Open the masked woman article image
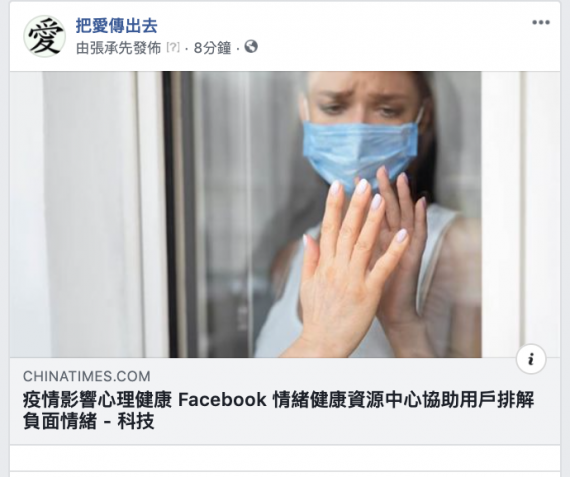The width and height of the screenshot is (570, 477). point(285,215)
